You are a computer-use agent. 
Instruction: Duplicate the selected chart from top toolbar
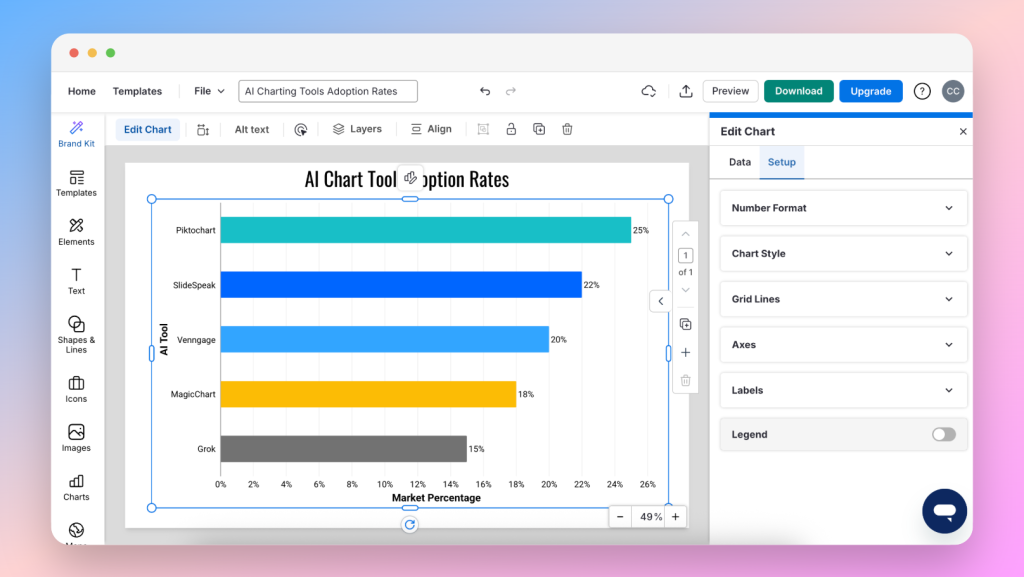pyautogui.click(x=539, y=129)
